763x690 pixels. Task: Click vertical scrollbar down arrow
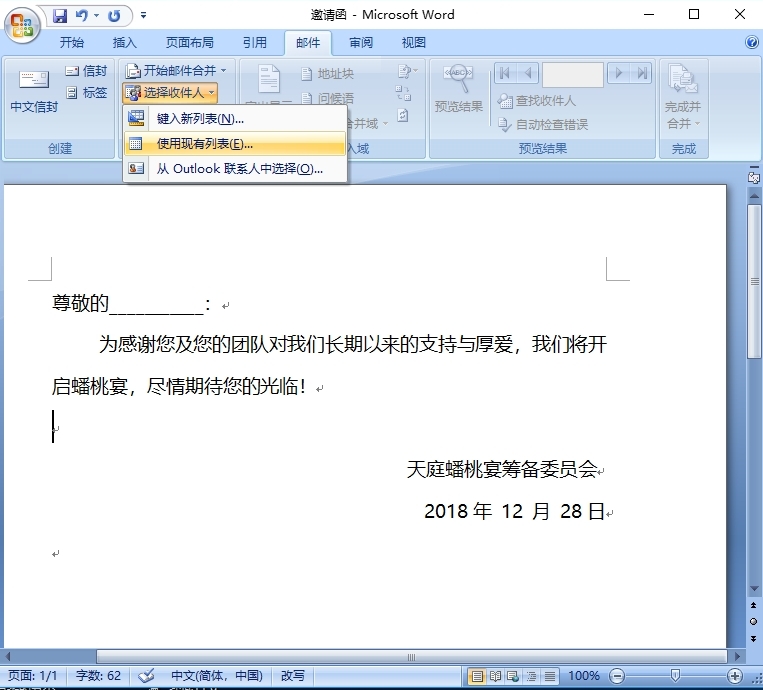coord(754,589)
